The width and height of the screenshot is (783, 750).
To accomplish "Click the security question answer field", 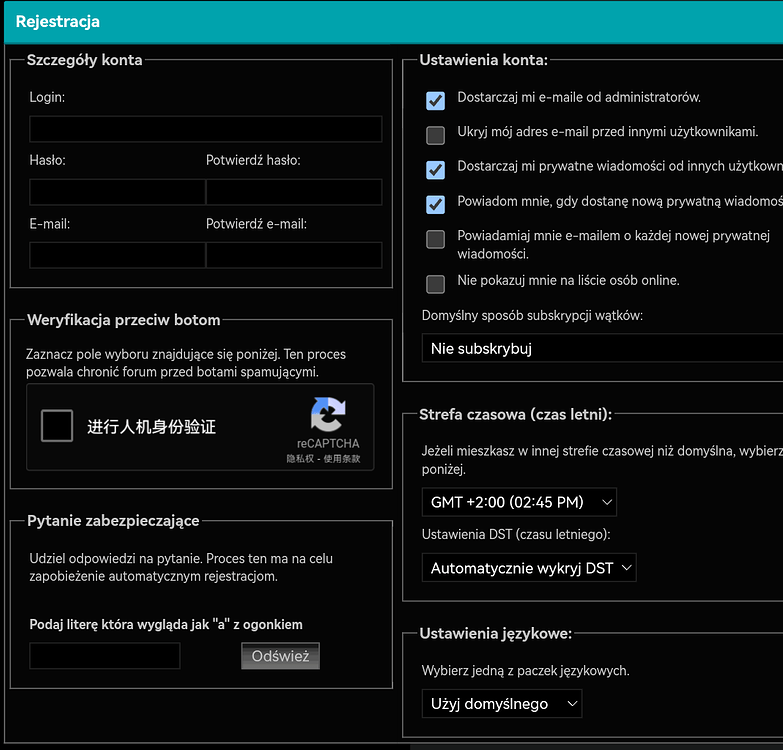I will click(105, 656).
